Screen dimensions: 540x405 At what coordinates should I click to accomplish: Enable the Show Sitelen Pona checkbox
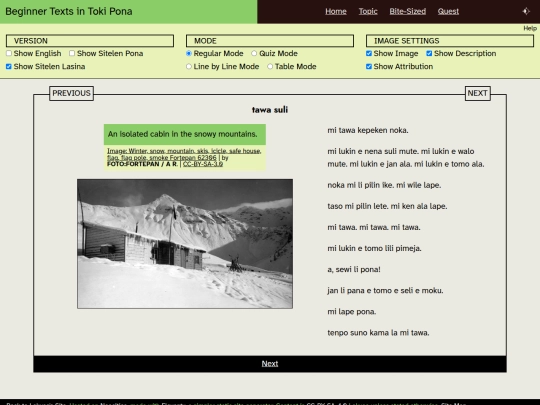click(x=72, y=53)
